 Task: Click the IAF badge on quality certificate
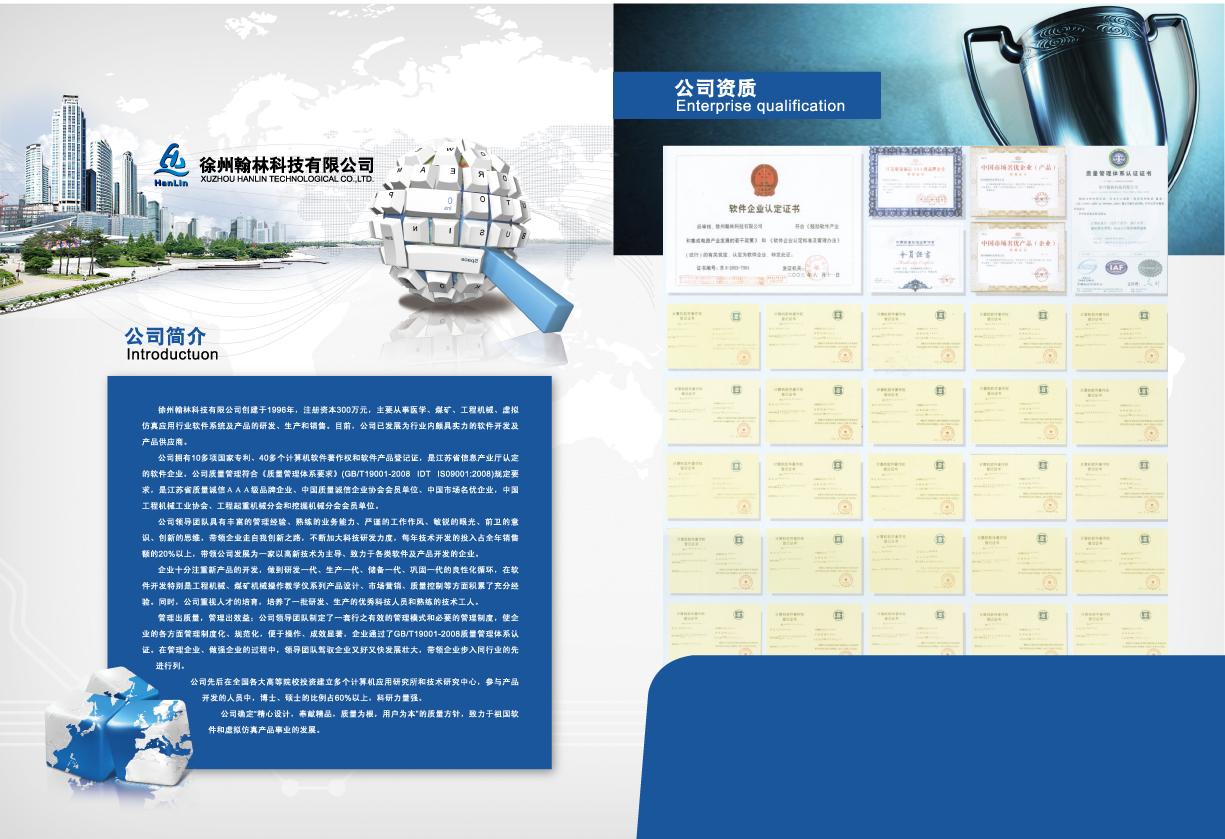(1114, 268)
